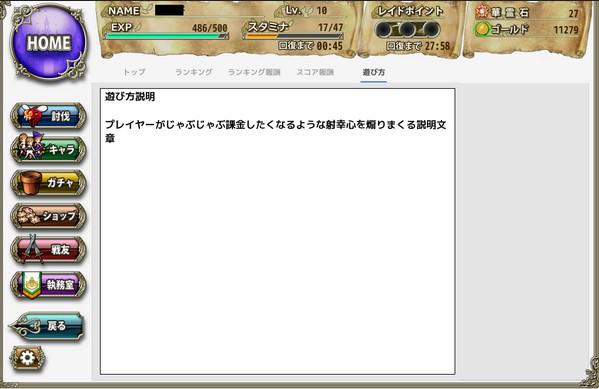Click the 遊び方説明 description text panel

(278, 232)
